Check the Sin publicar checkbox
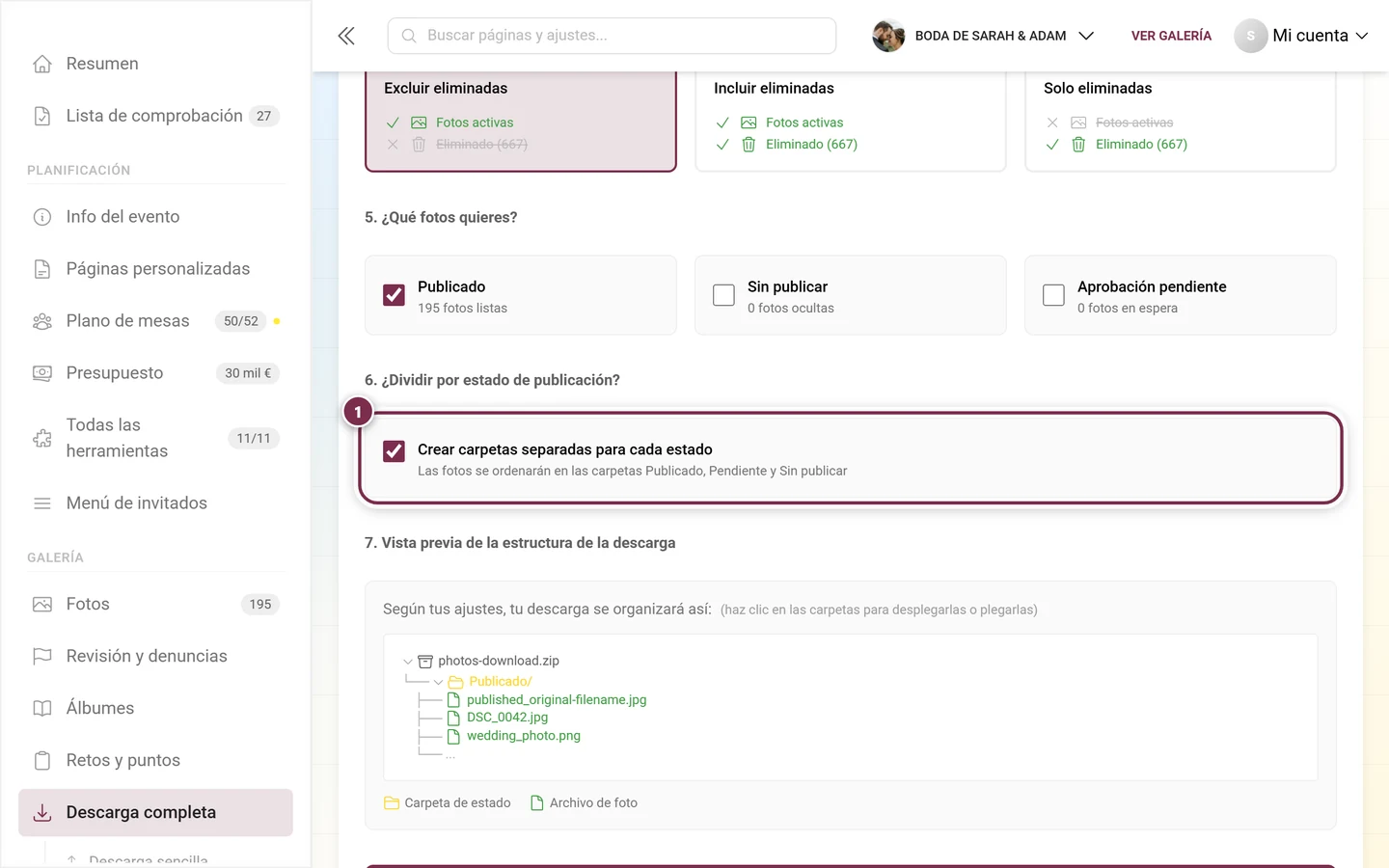1389x868 pixels. point(723,295)
